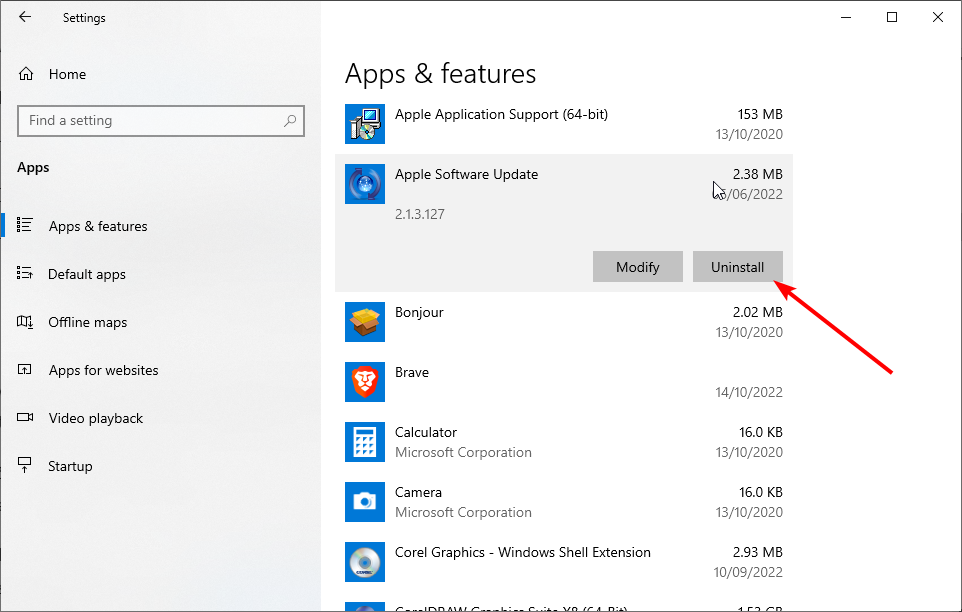Click the Brave lion icon
Screen dimensions: 962x612
click(x=365, y=382)
